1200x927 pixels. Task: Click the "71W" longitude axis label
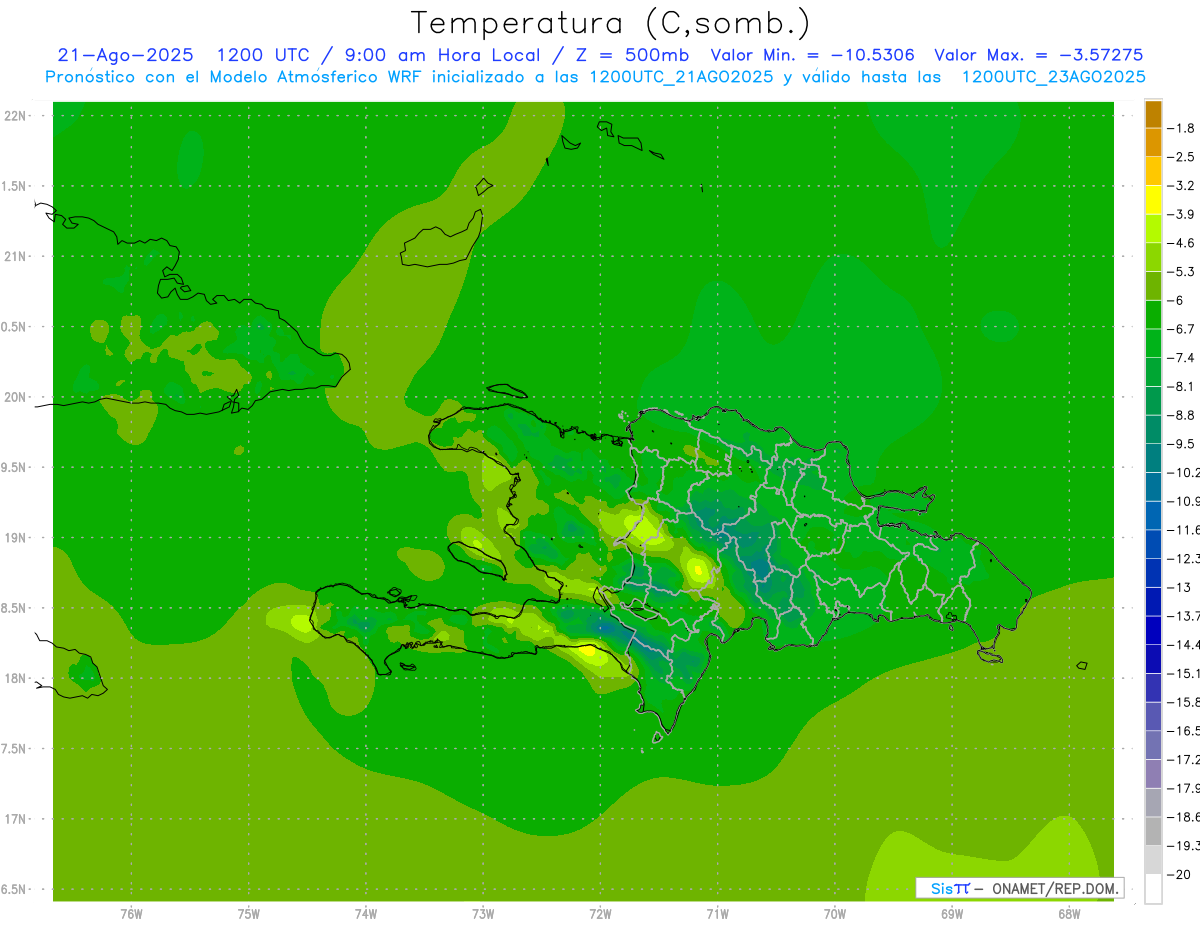tap(717, 914)
